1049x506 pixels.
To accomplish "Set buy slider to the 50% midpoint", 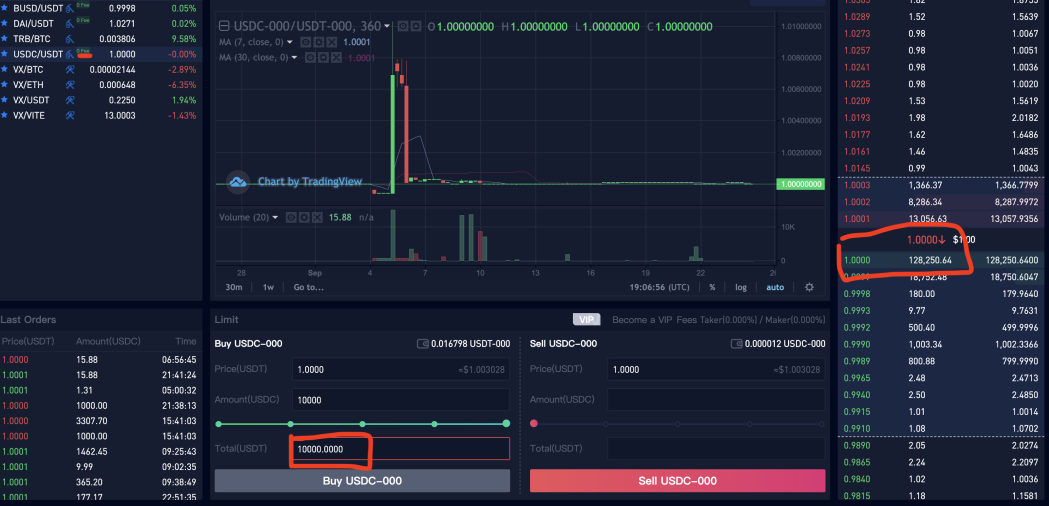I will click(x=362, y=424).
